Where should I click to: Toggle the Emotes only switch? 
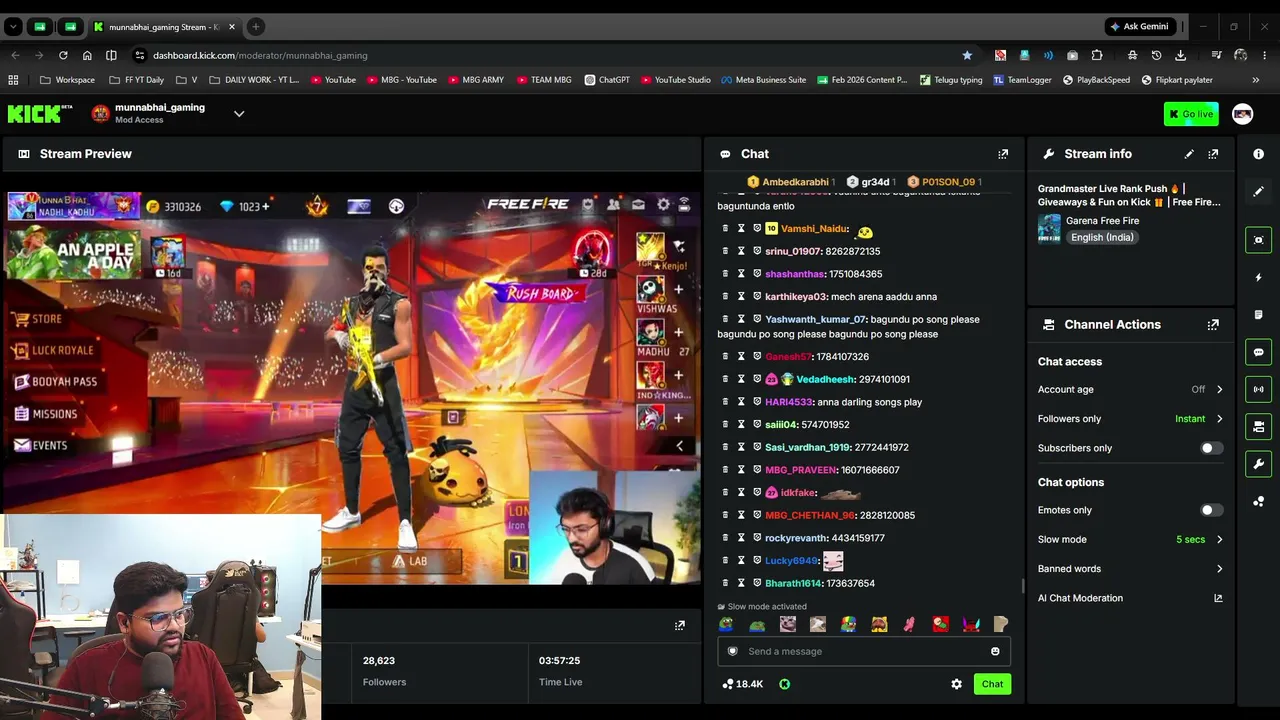click(x=1211, y=510)
